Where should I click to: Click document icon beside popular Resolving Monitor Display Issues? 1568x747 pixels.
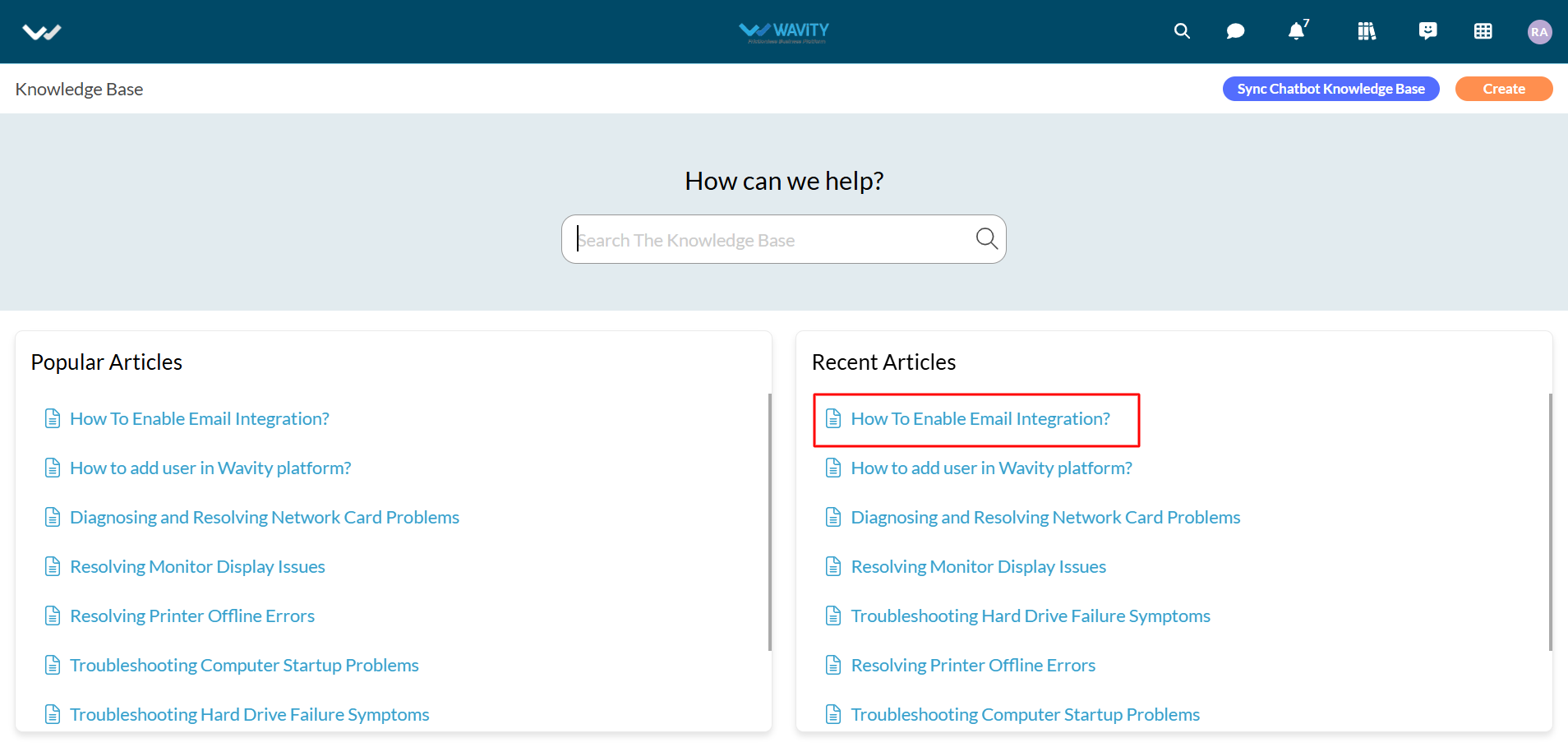pos(53,566)
